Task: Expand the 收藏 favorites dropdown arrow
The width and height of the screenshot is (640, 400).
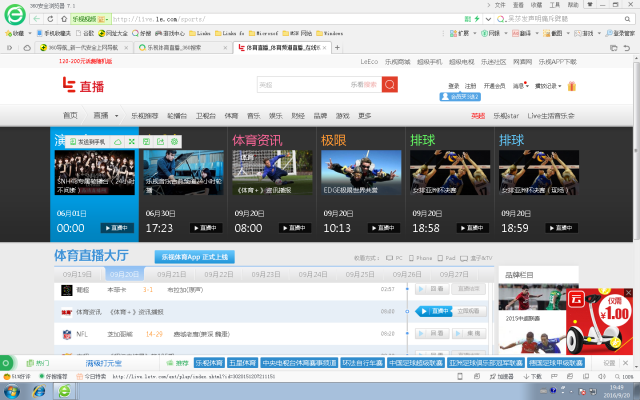Action: click(x=30, y=33)
